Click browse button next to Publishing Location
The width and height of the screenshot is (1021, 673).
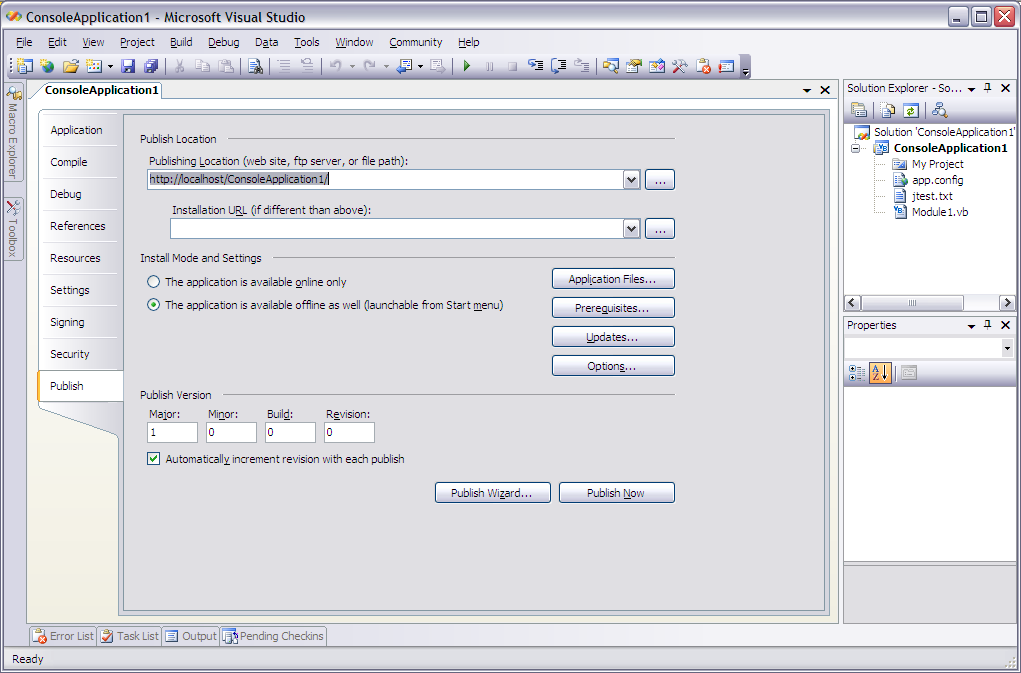point(660,180)
